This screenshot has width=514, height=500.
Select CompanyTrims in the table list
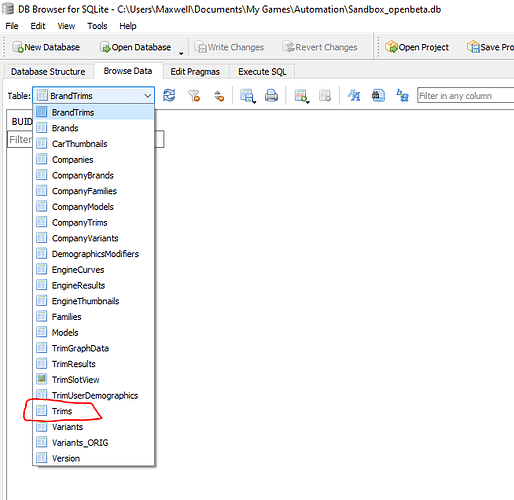click(x=93, y=222)
